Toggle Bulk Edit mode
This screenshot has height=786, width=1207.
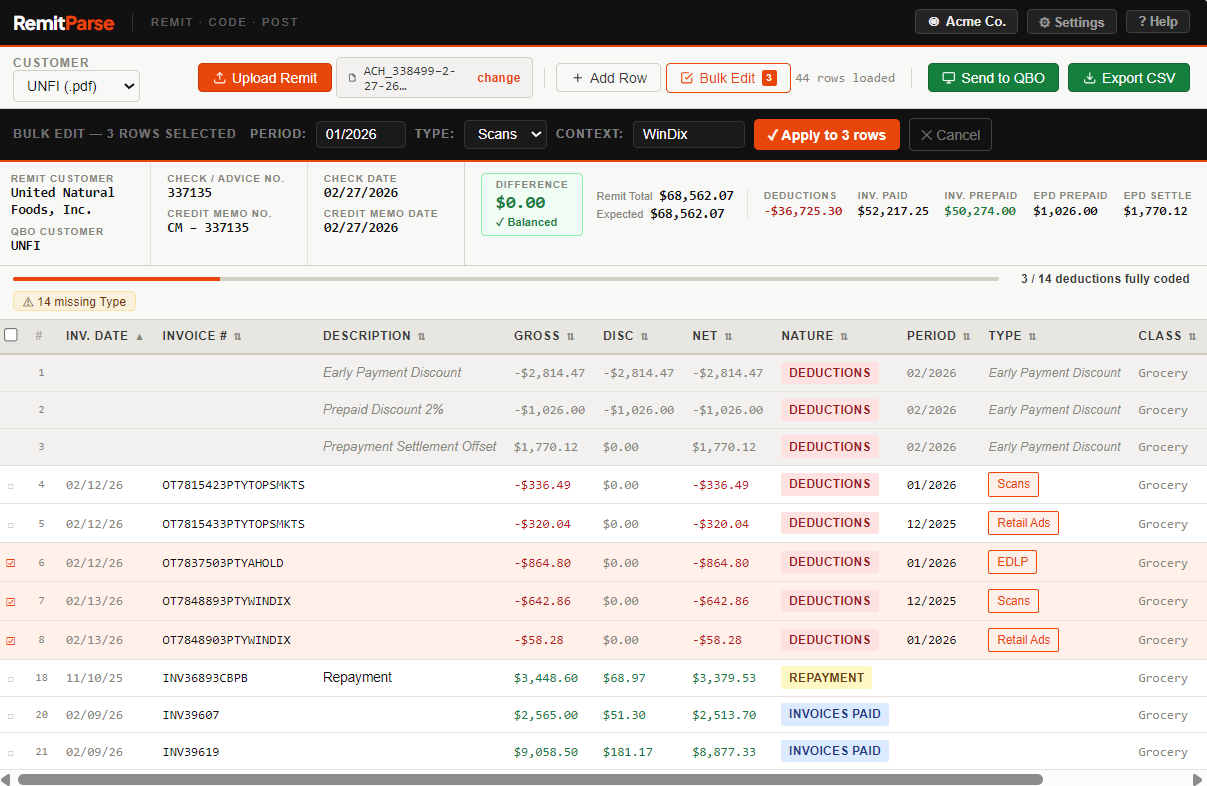pyautogui.click(x=728, y=78)
